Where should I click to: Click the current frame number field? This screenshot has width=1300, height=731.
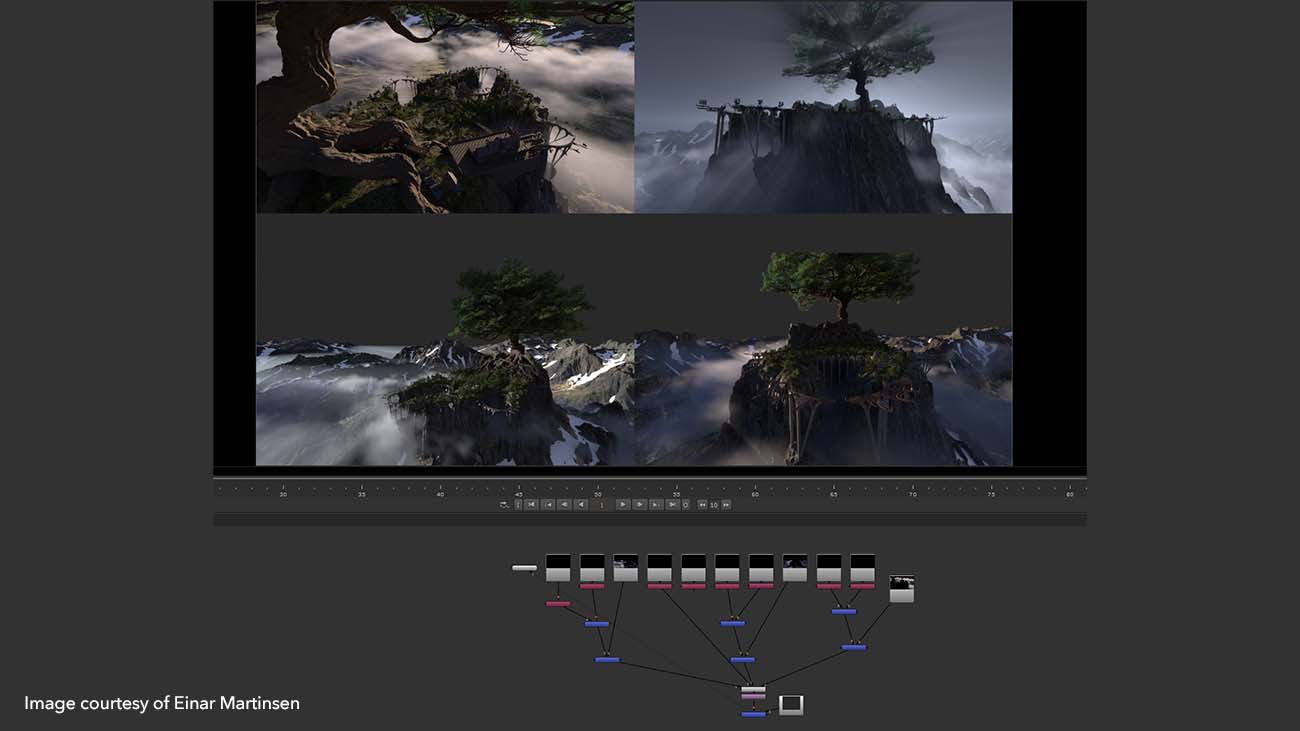coord(601,505)
